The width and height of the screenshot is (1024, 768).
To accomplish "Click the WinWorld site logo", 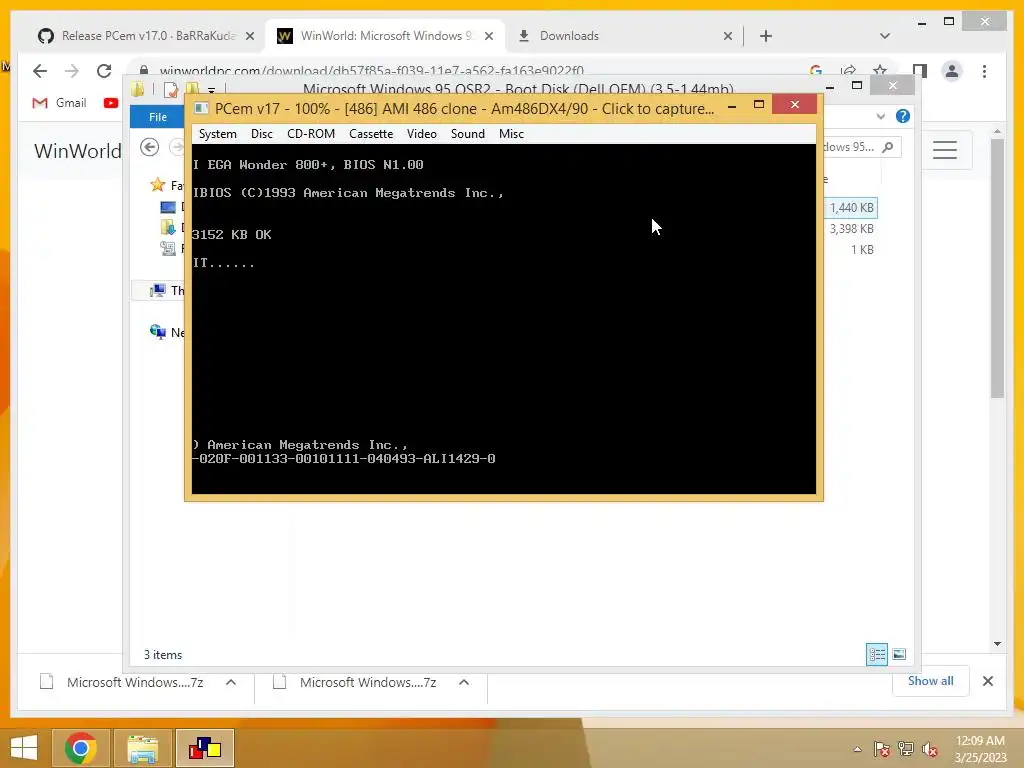I will tap(78, 151).
